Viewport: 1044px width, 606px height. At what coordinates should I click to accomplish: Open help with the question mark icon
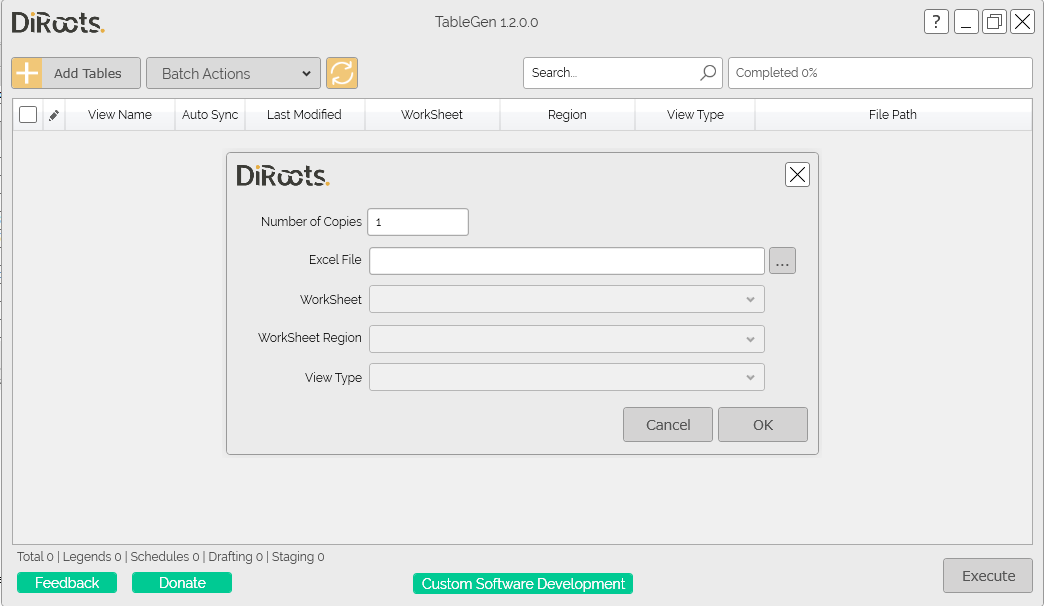(936, 22)
